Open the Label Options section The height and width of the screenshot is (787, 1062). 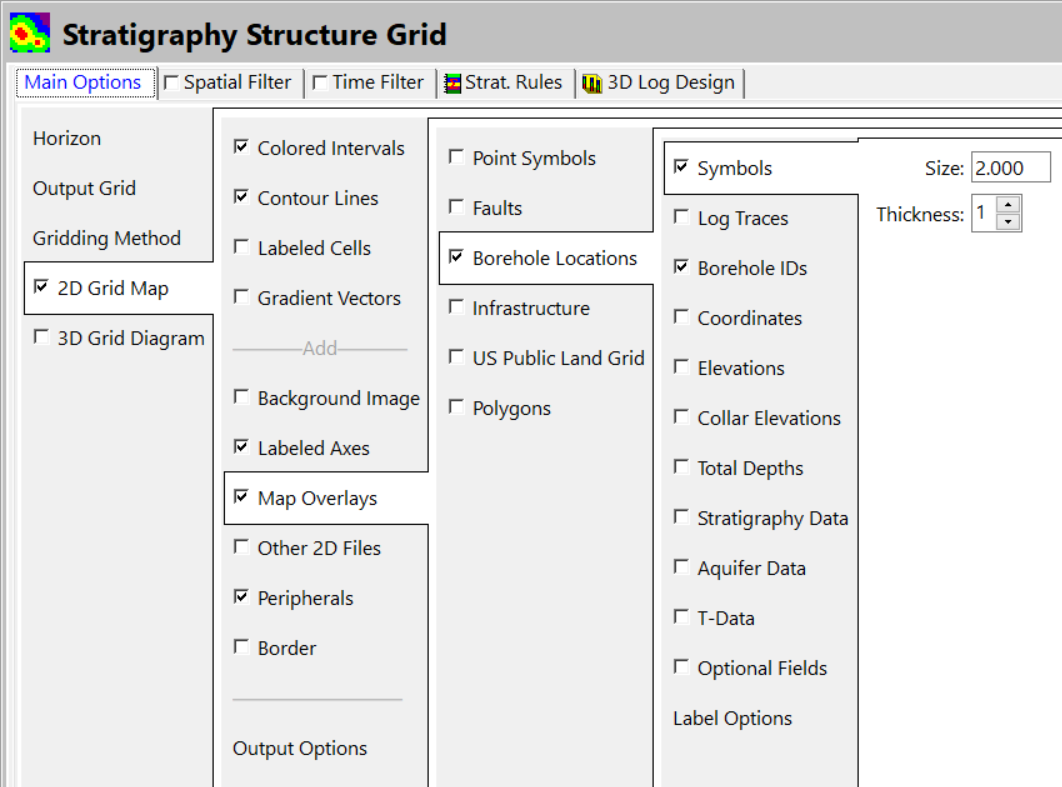733,719
